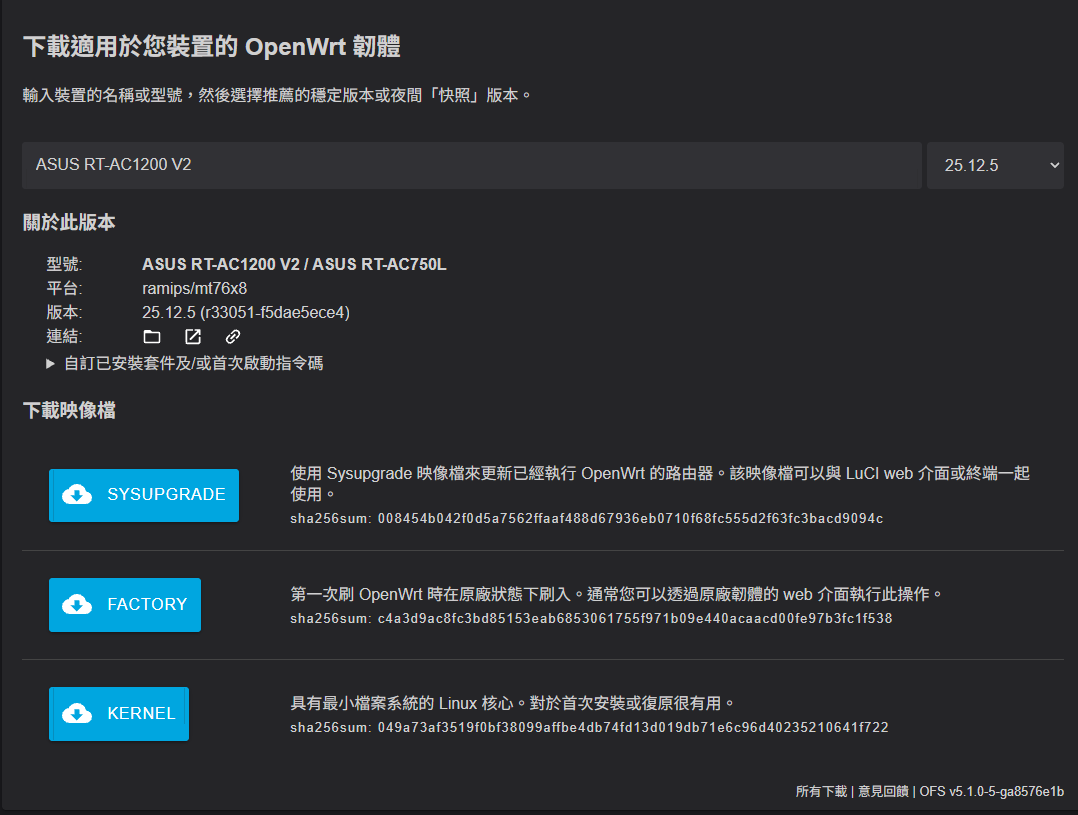Open the 25.12.5 version dropdown

pyautogui.click(x=995, y=165)
